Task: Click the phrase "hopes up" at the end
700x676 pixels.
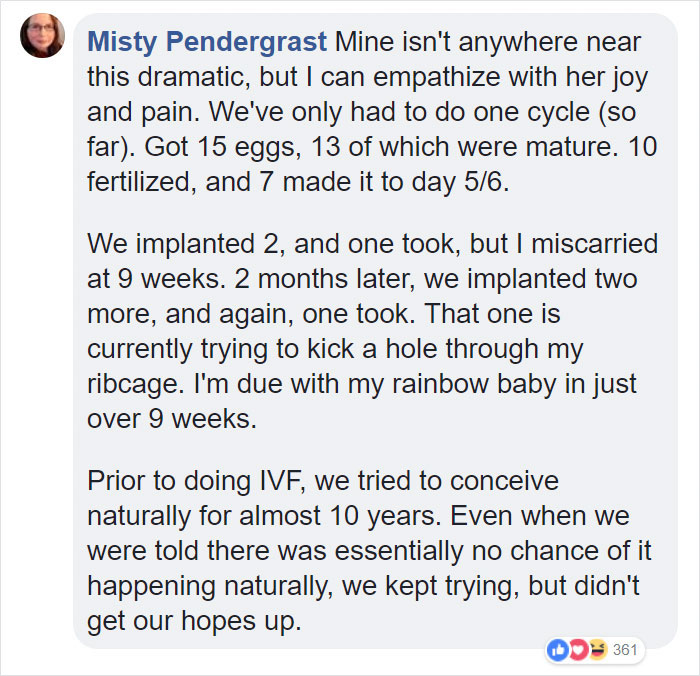Action: (241, 620)
